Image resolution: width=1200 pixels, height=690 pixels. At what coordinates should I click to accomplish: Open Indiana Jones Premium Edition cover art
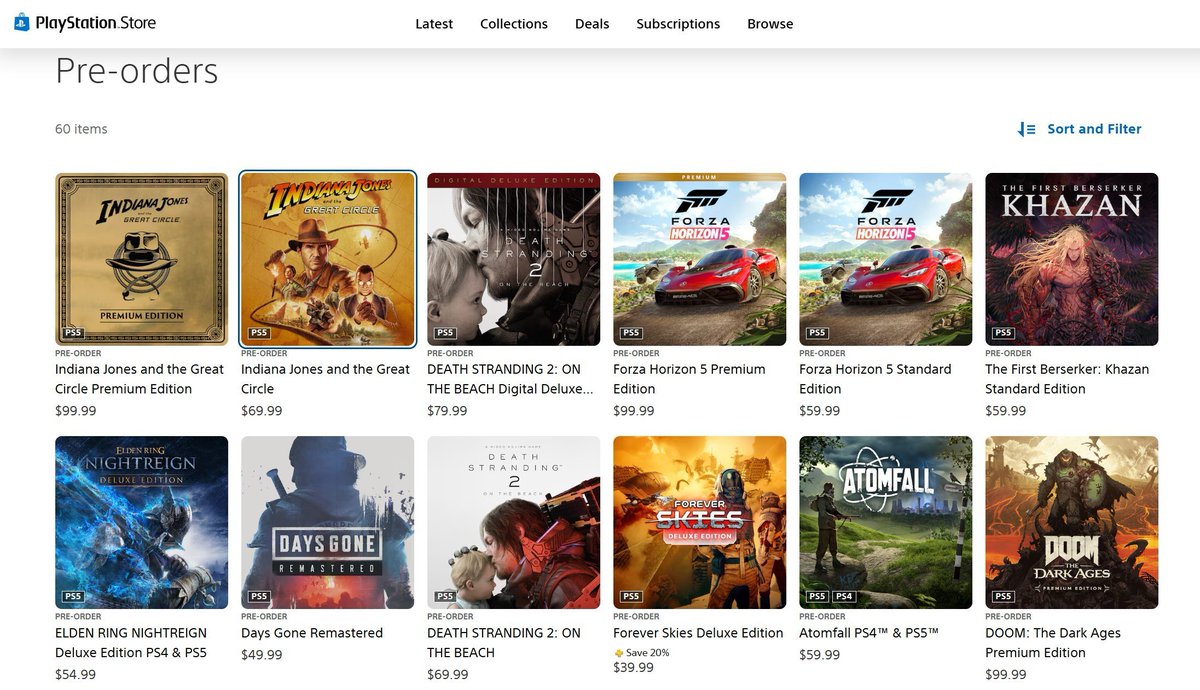(142, 260)
